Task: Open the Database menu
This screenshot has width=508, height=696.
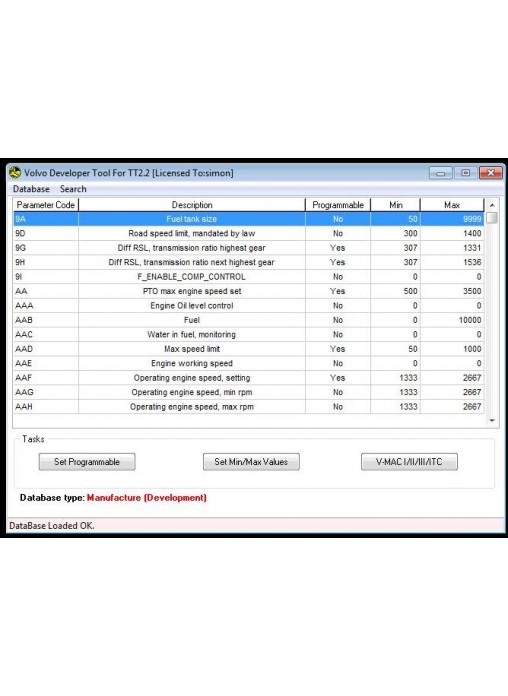Action: 31,189
